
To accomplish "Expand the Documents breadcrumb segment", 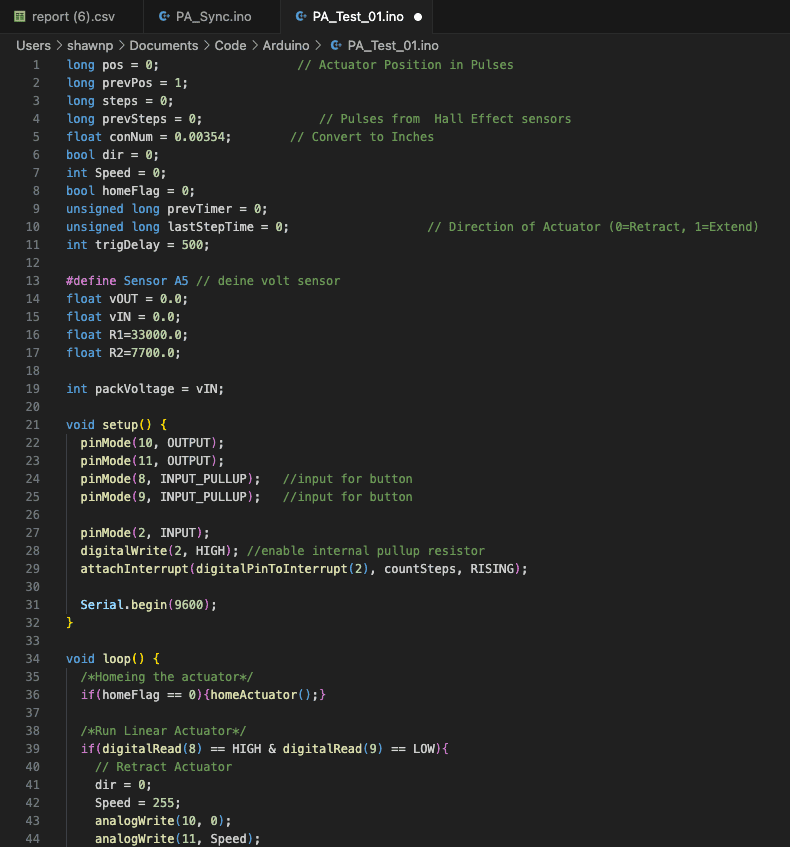I will [x=163, y=46].
